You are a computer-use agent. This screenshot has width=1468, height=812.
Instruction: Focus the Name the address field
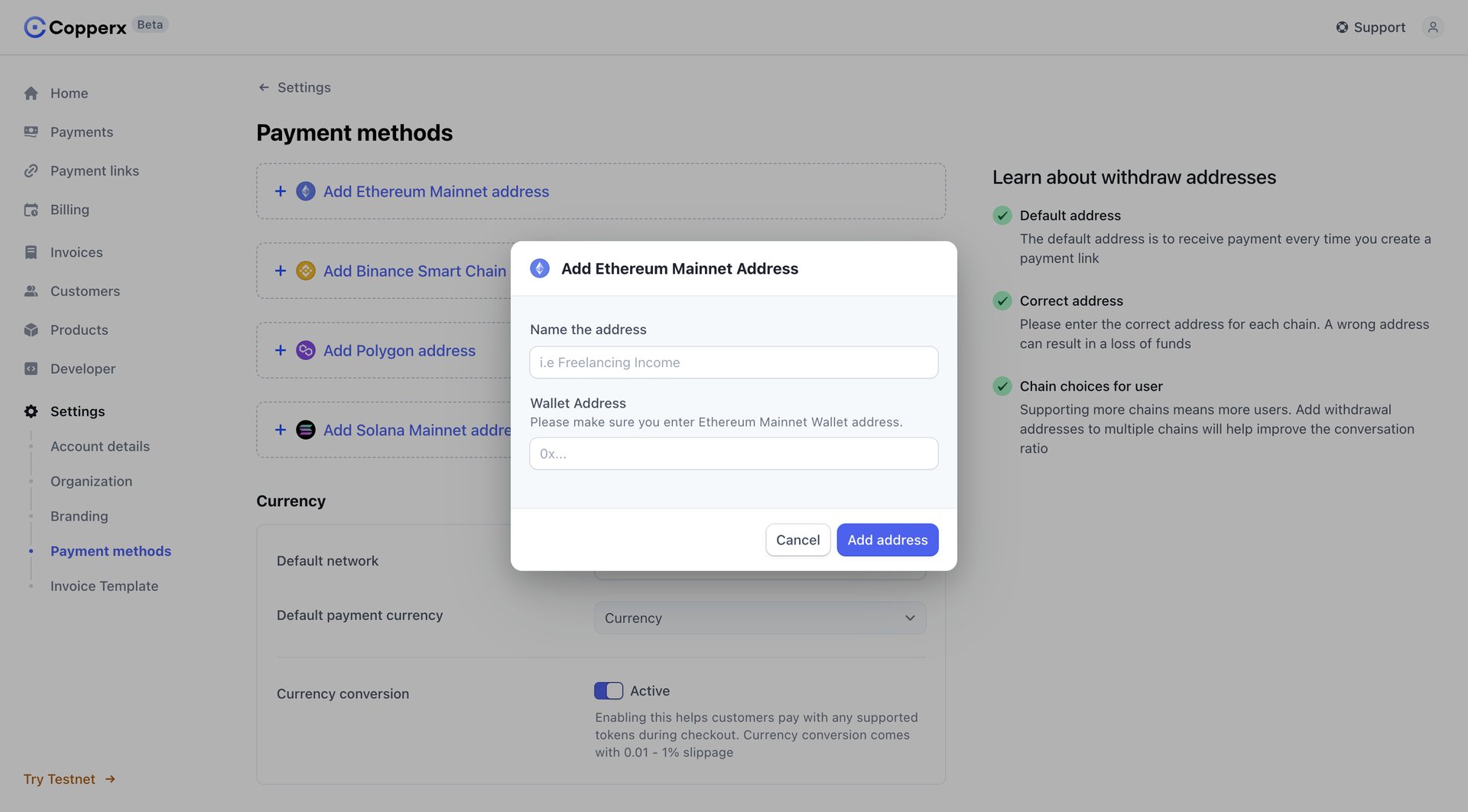coord(733,362)
